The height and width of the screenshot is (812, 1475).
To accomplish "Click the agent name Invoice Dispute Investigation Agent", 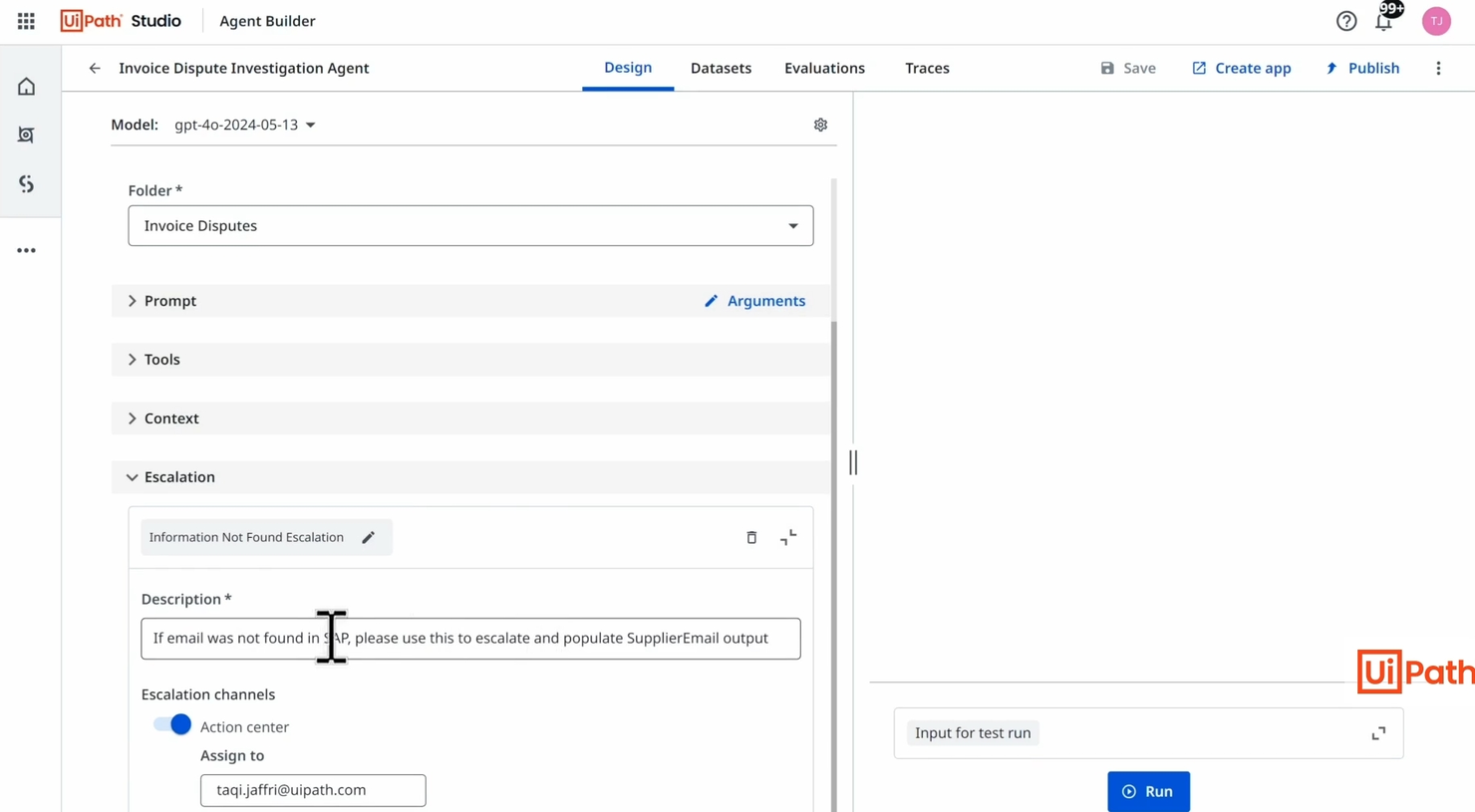I will coord(244,69).
